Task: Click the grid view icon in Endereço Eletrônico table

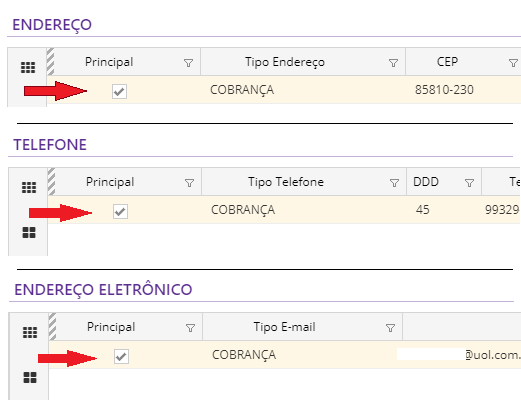Action: tap(30, 332)
